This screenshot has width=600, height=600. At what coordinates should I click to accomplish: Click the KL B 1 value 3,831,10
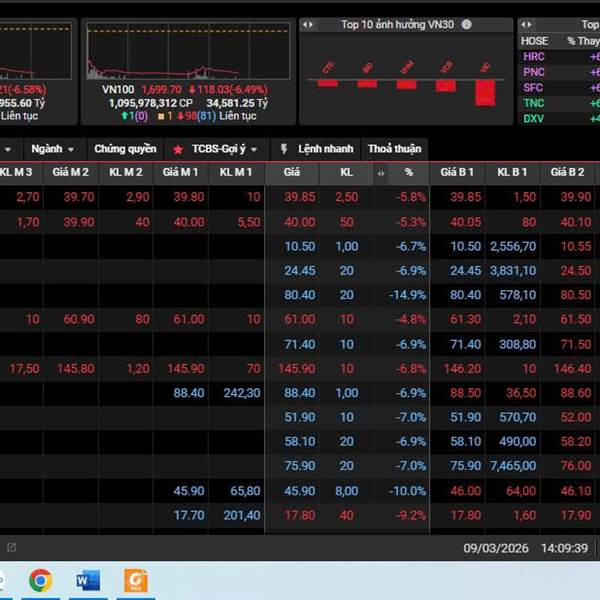(513, 271)
